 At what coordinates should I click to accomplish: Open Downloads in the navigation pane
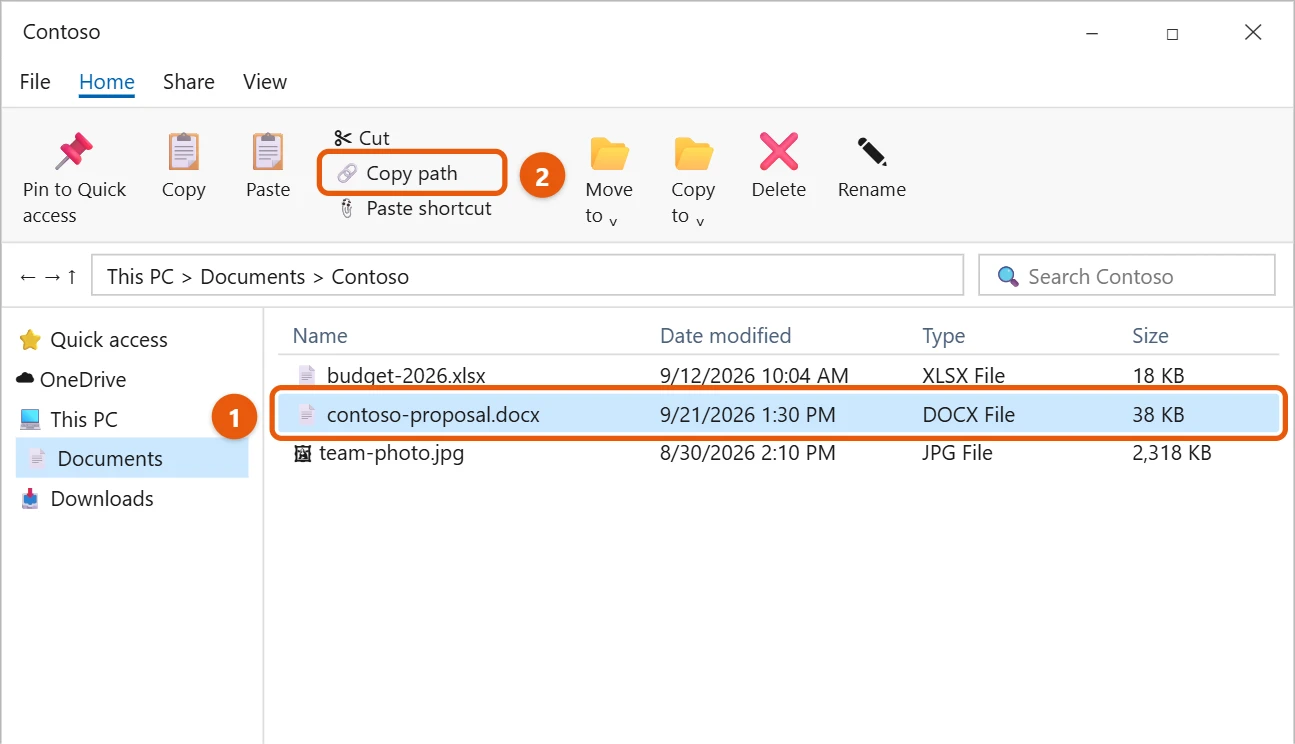(x=87, y=498)
